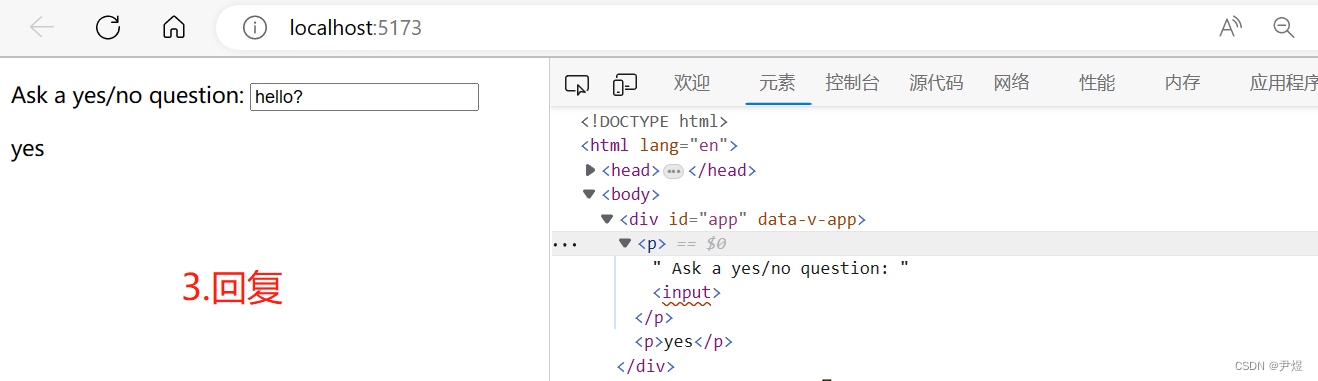
Task: Toggle device emulation toolbar icon
Action: [x=625, y=84]
